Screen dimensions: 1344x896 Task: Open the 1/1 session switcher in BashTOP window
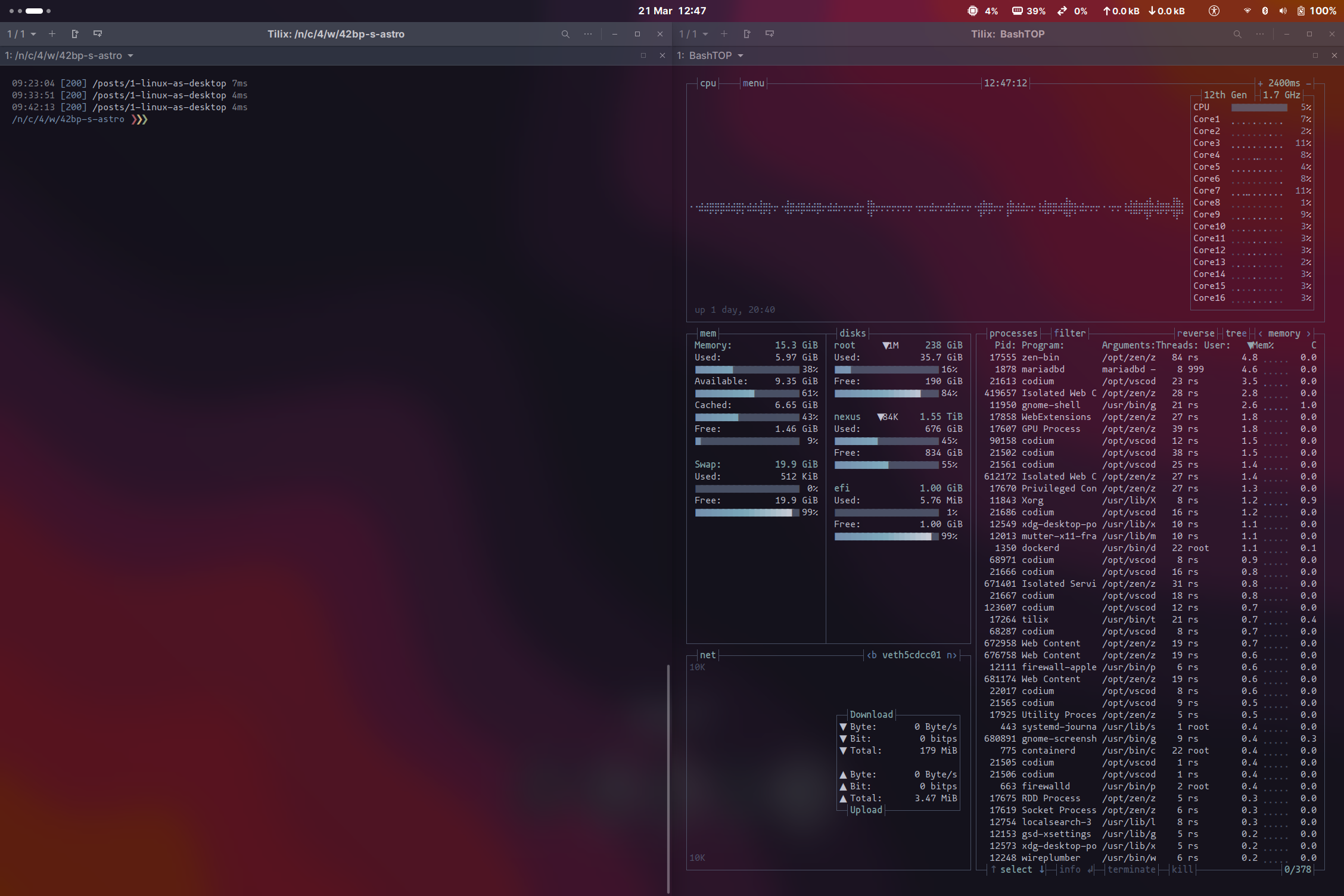click(x=693, y=34)
